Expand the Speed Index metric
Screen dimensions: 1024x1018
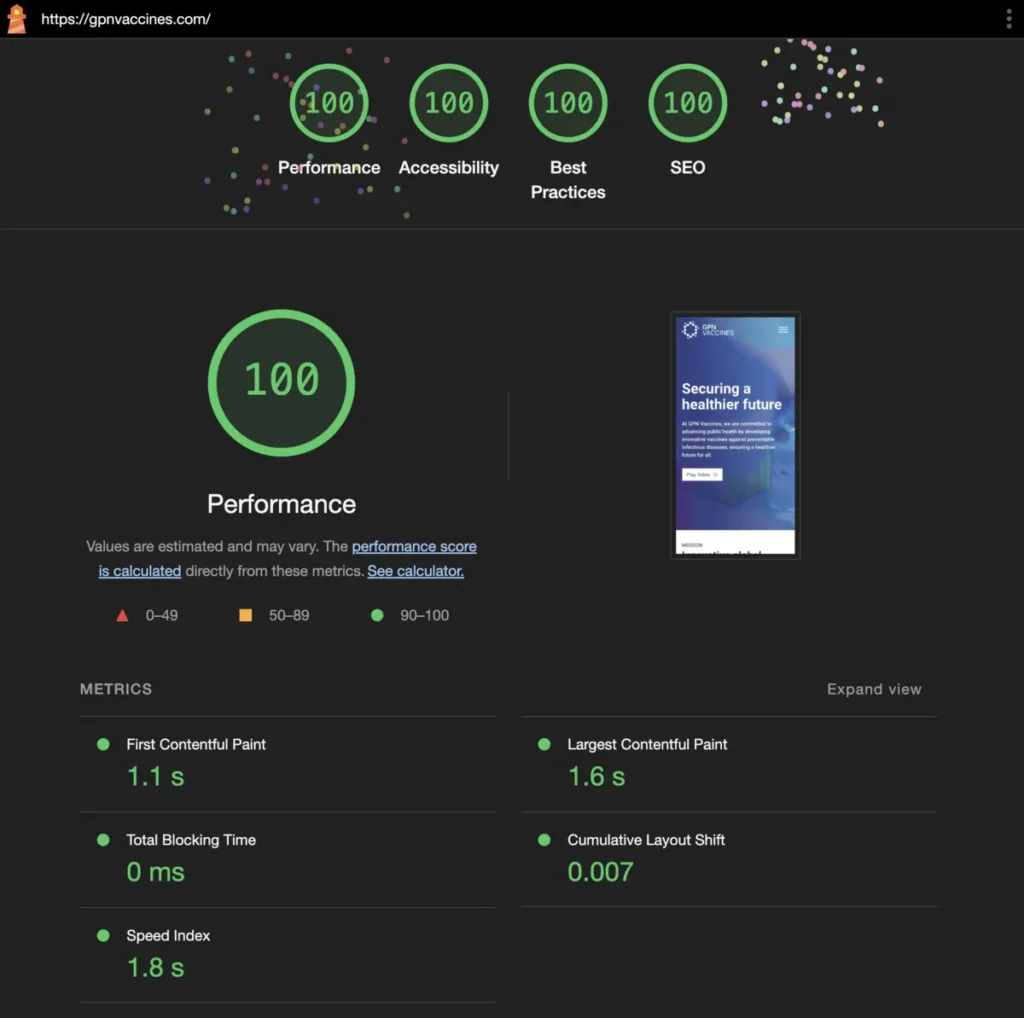point(168,936)
